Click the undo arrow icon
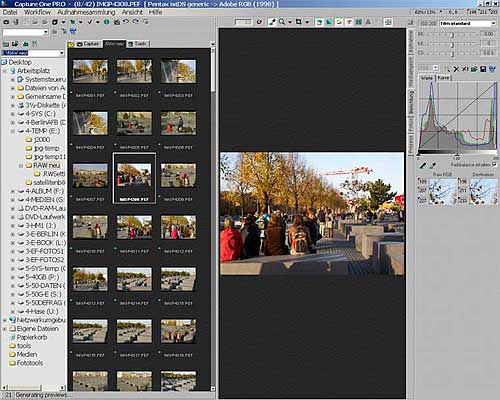The width and height of the screenshot is (500, 400). (x=126, y=22)
